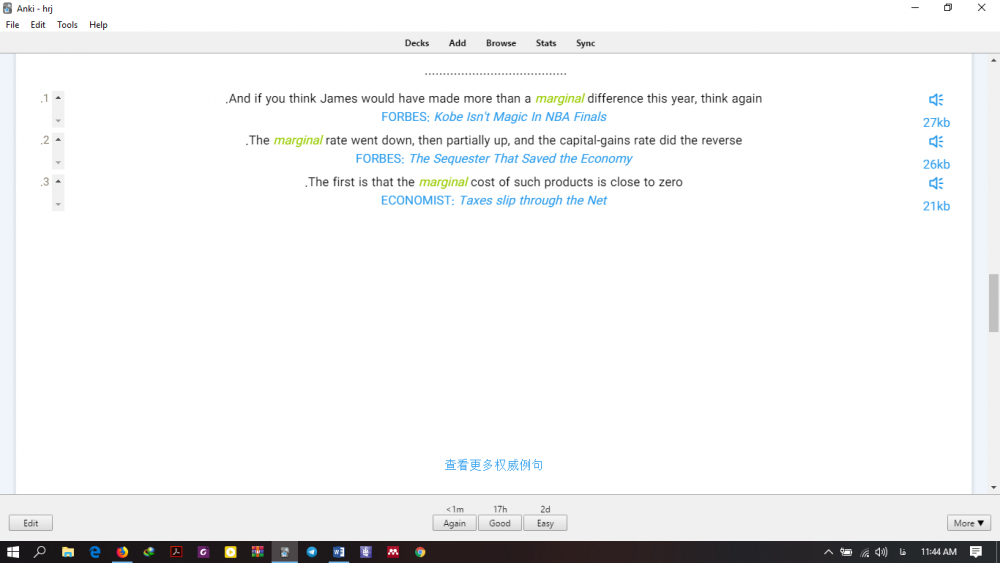Play audio for the first example sentence
This screenshot has height=563, width=1000.
pos(936,100)
